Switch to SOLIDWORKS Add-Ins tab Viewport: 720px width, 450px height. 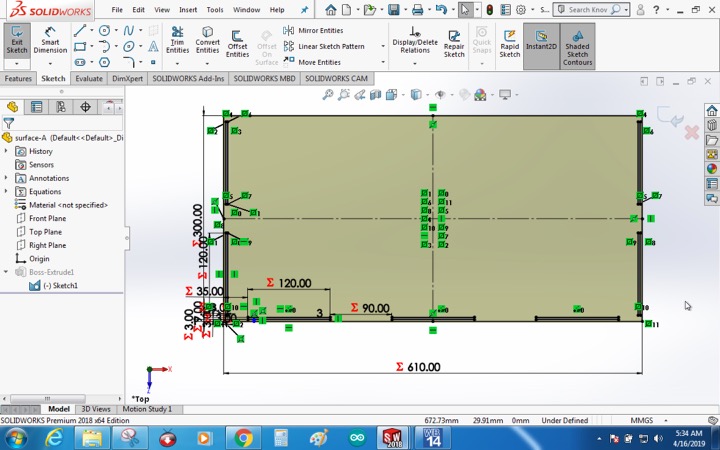coord(188,79)
